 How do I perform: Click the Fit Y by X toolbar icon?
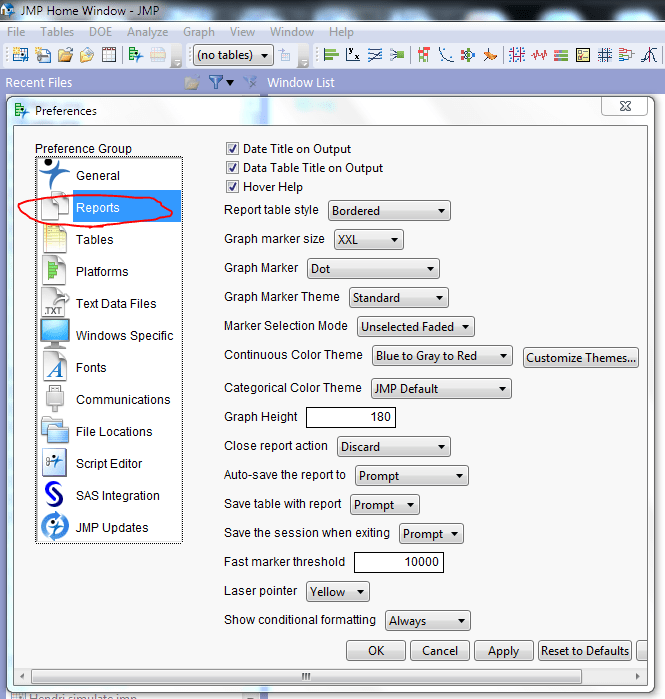coord(353,55)
